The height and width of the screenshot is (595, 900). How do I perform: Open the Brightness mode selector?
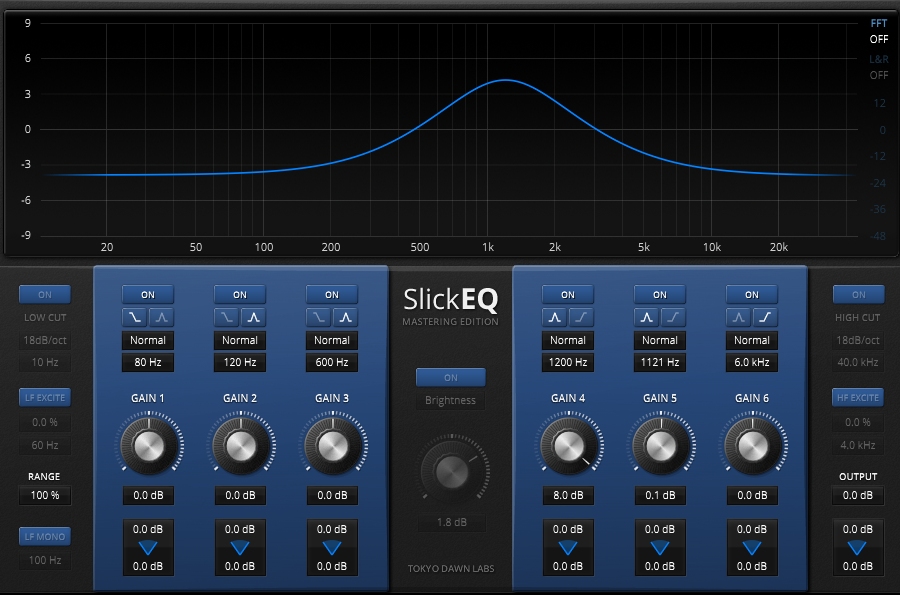(451, 400)
